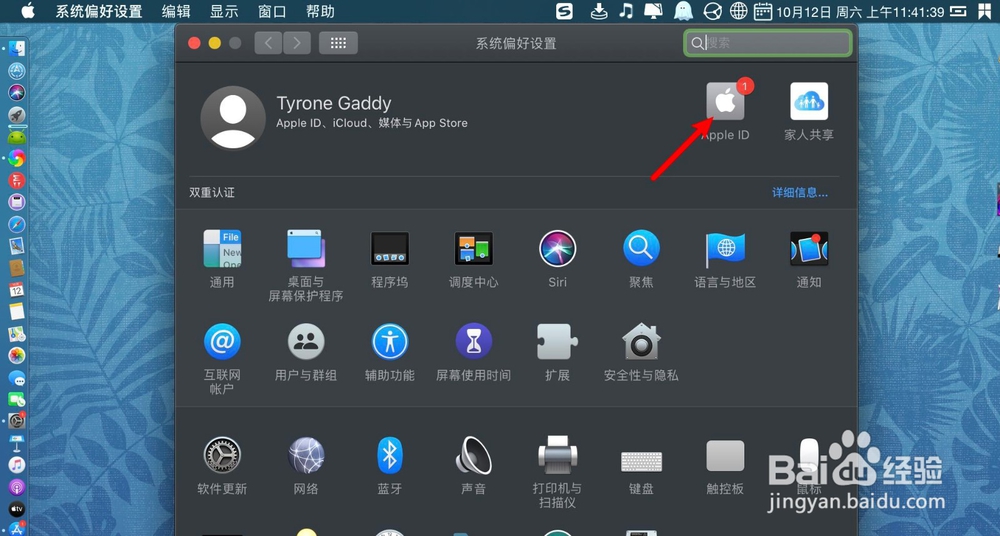Open the 通知 Notifications pane
Image resolution: width=1000 pixels, height=536 pixels.
(809, 248)
